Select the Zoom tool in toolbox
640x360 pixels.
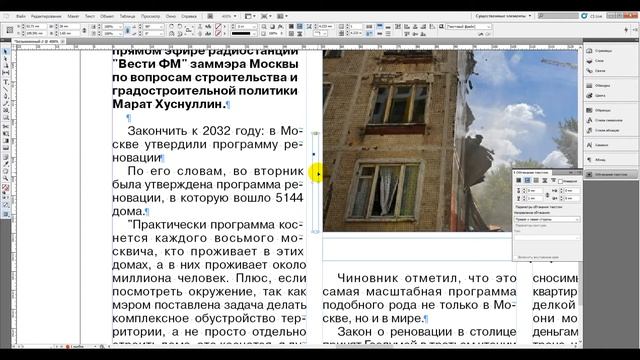coord(5,178)
